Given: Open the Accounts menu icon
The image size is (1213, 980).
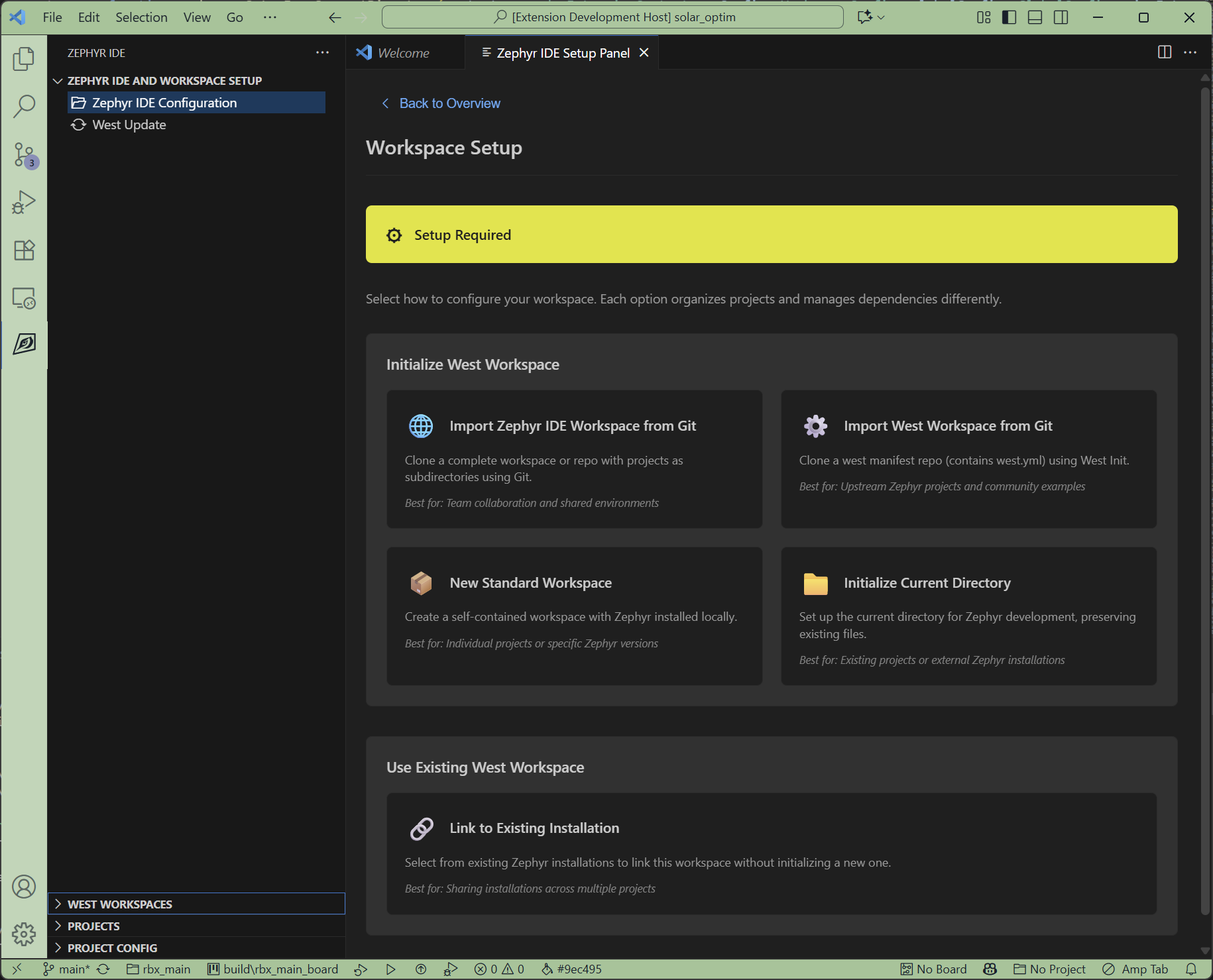Looking at the screenshot, I should click(24, 887).
